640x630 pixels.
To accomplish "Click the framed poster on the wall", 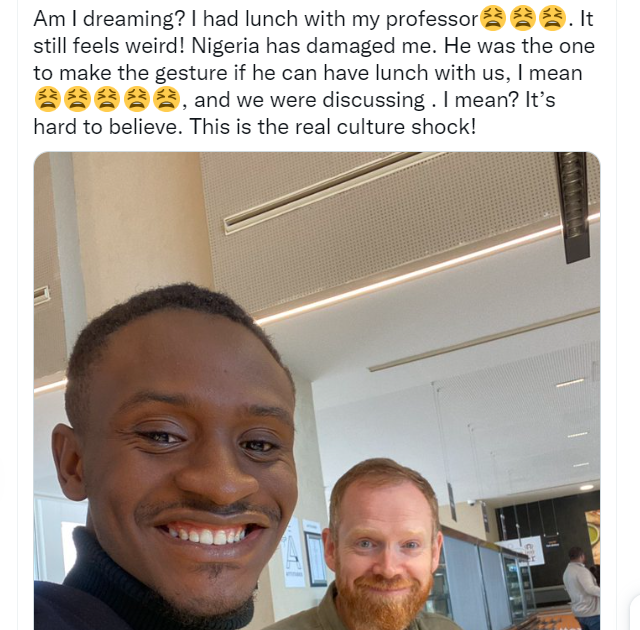I will point(315,558).
